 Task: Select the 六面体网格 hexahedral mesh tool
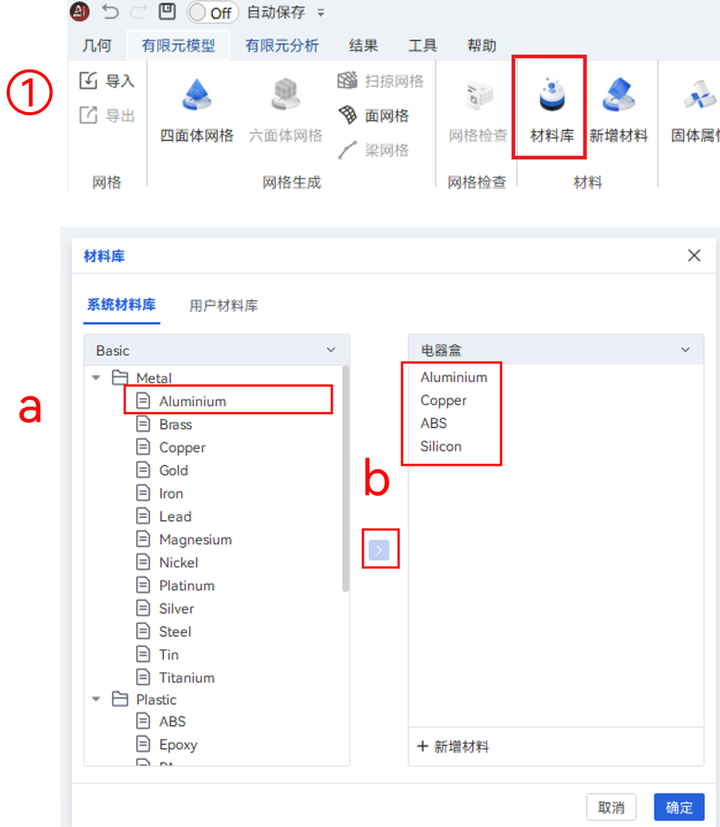tap(286, 105)
